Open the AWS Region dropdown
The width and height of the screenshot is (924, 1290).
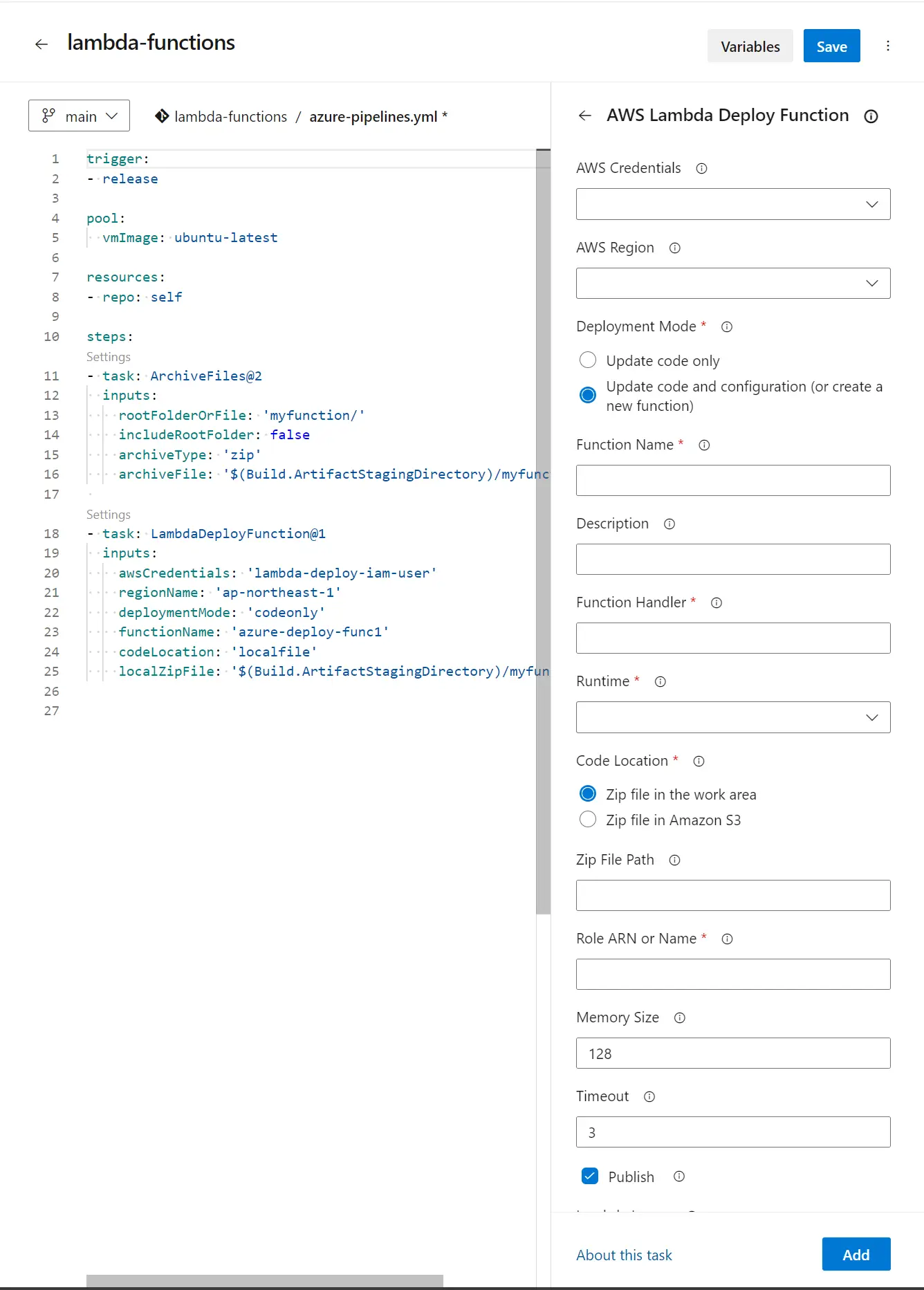pyautogui.click(x=733, y=283)
